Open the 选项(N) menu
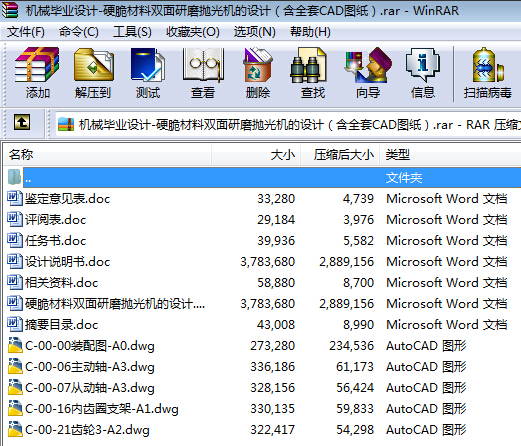Image resolution: width=521 pixels, height=446 pixels. (x=255, y=32)
